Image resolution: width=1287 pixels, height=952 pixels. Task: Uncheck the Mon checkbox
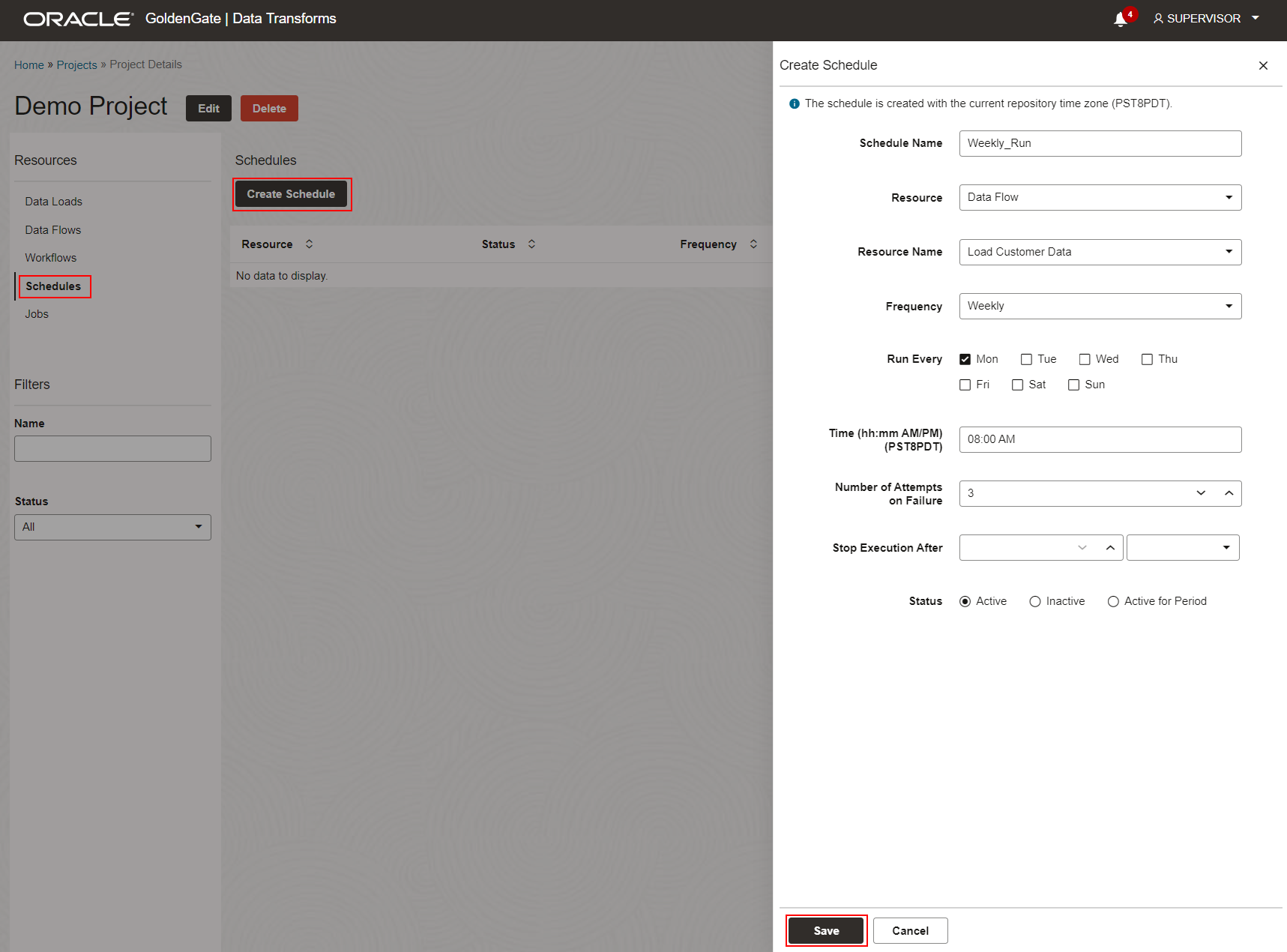coord(965,359)
